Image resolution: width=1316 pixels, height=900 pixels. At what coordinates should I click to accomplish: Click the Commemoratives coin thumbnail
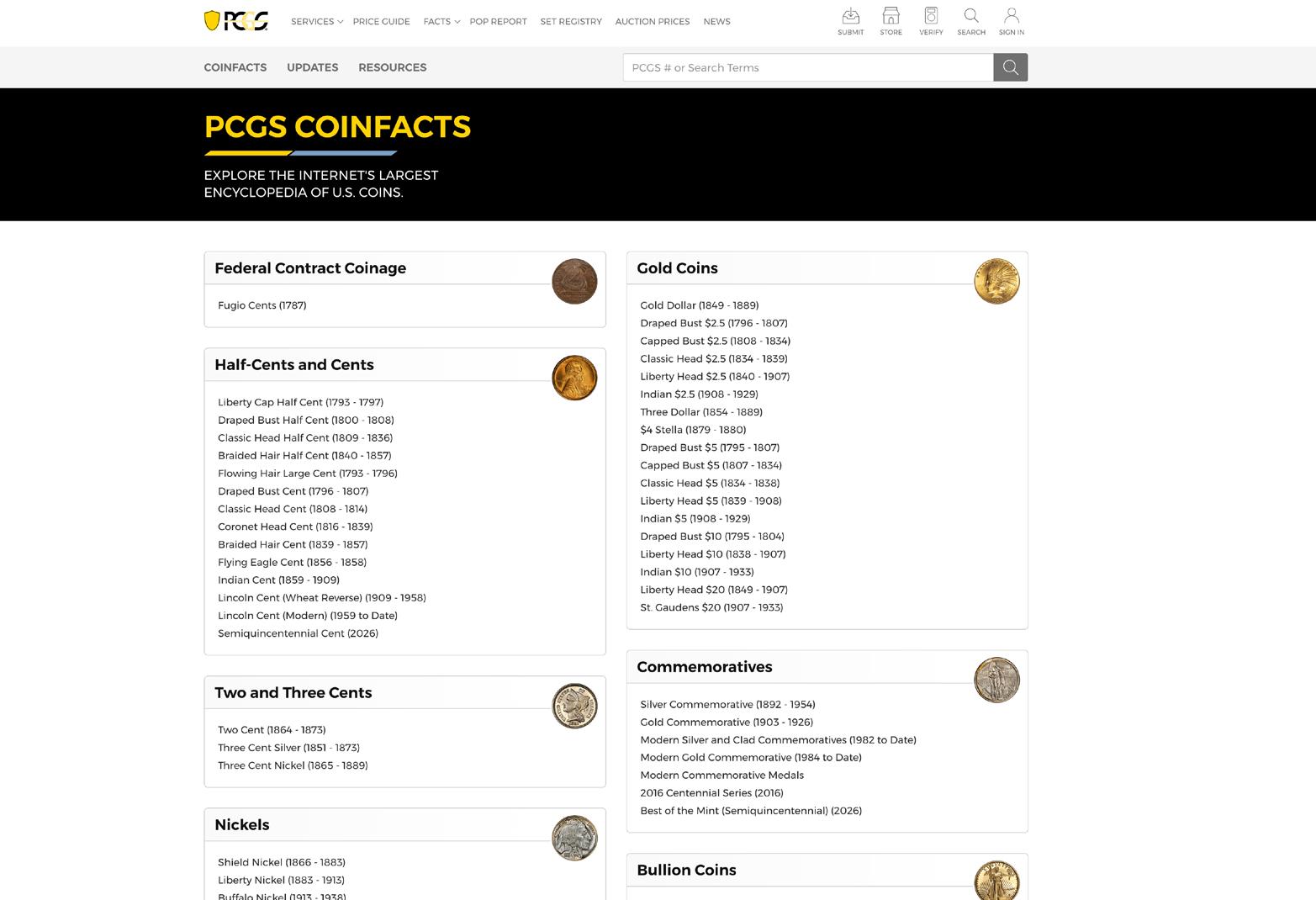click(x=996, y=680)
